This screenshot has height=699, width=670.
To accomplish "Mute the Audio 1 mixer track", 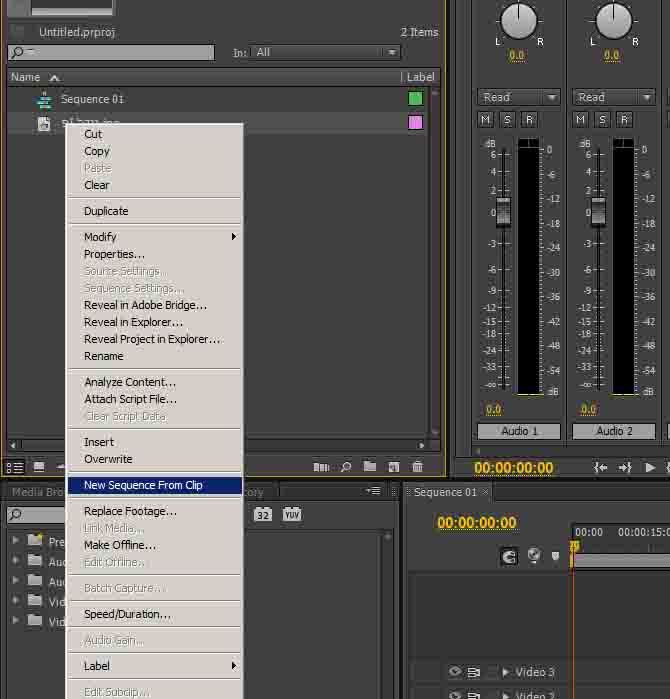I will 486,120.
